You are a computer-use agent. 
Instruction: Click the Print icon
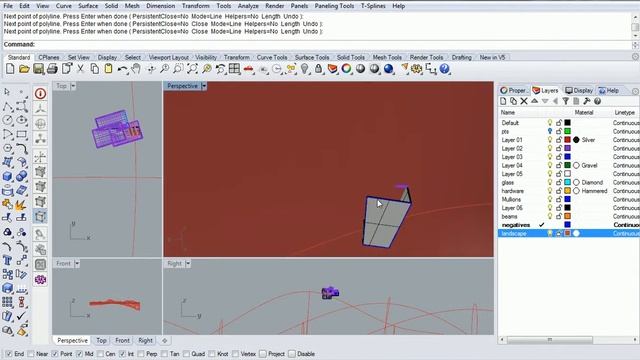(x=52, y=69)
